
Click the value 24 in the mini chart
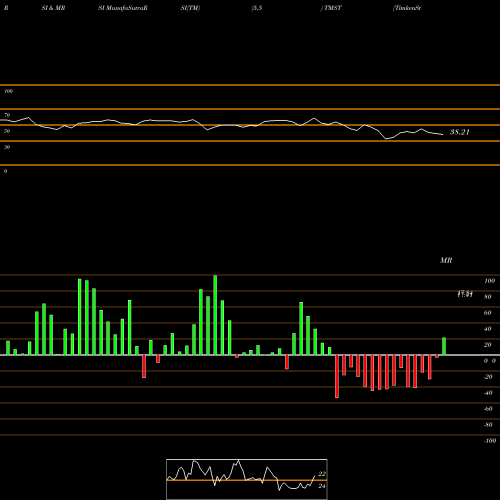pyautogui.click(x=322, y=486)
